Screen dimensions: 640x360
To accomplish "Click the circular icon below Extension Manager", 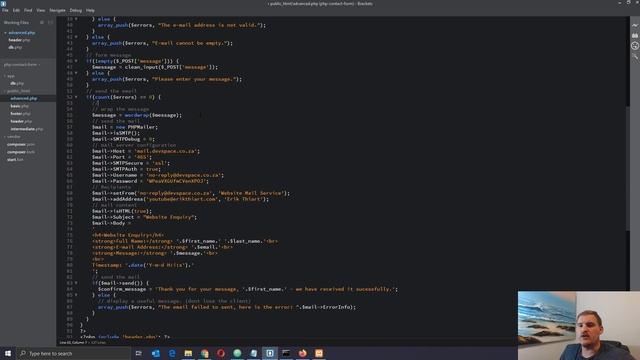I will (x=635, y=46).
